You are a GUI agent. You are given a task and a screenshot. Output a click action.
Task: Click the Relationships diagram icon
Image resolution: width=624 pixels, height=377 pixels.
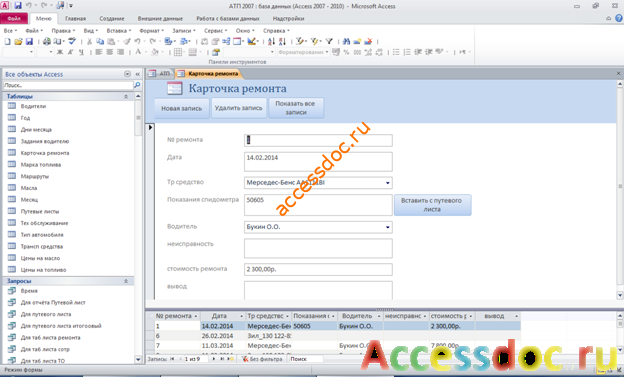coord(226,41)
